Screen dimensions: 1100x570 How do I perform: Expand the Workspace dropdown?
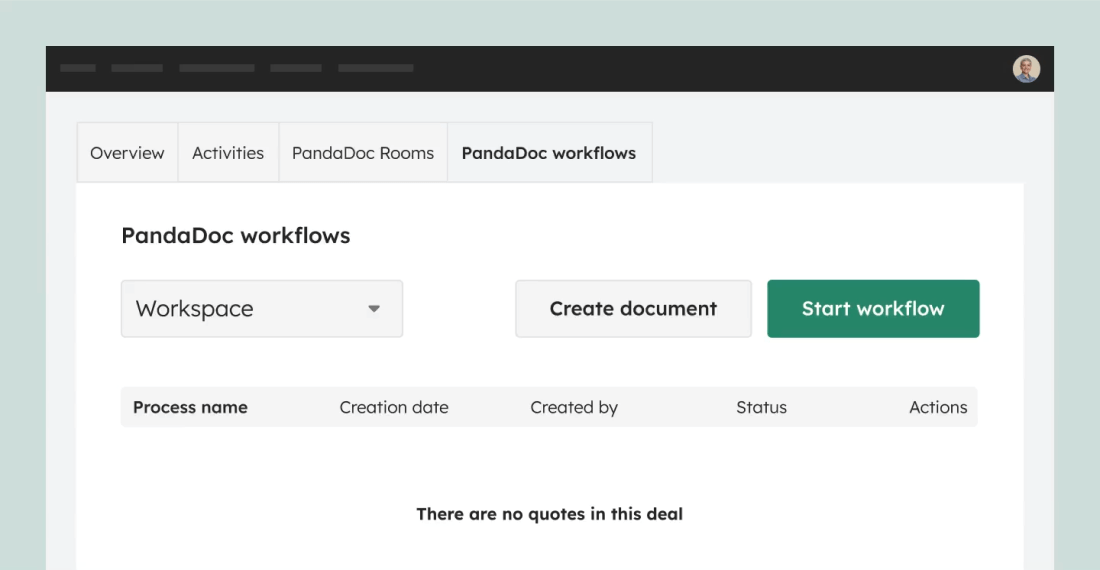262,308
